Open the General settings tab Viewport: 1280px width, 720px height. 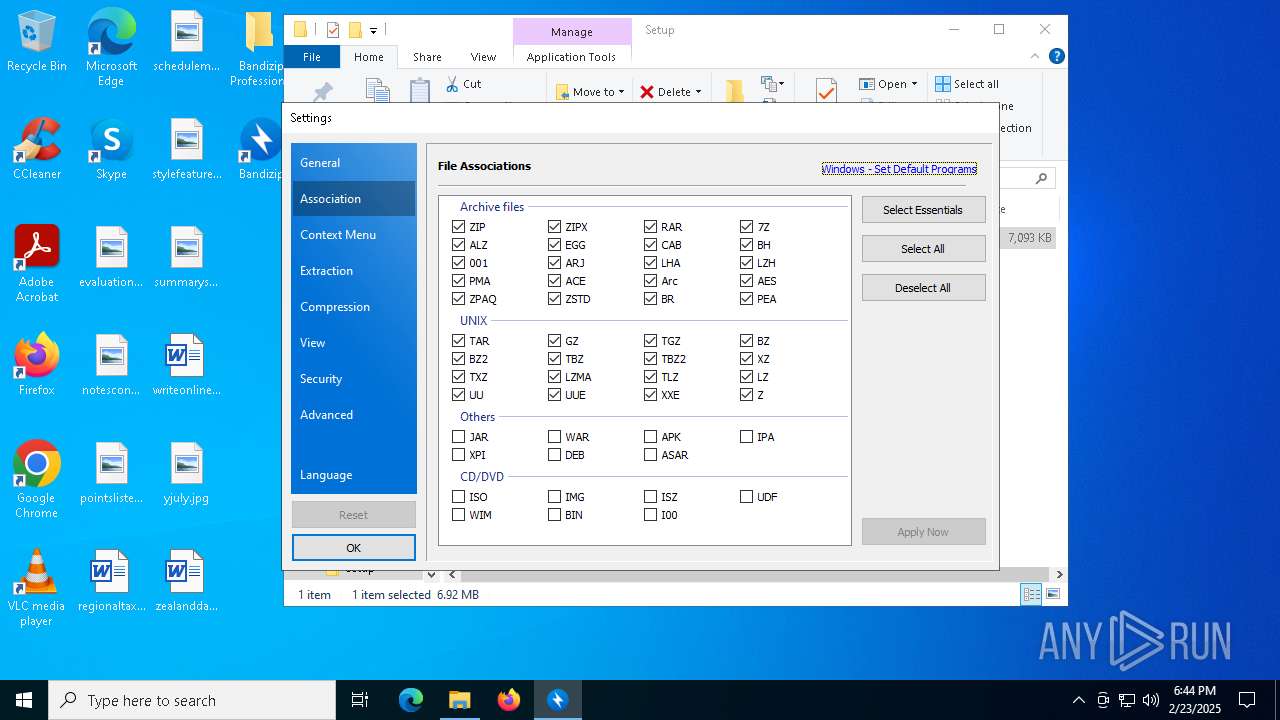click(353, 163)
